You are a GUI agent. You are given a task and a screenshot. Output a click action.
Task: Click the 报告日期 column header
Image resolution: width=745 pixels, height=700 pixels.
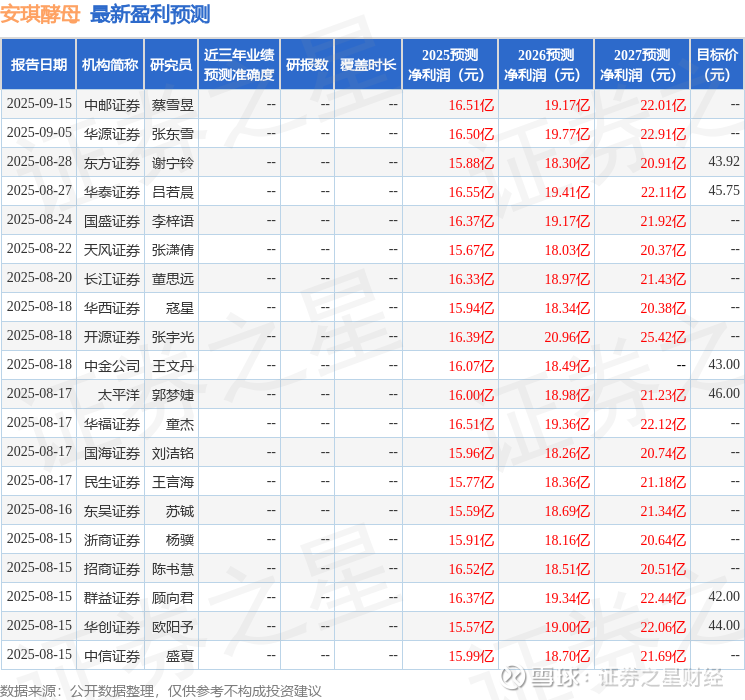[x=38, y=65]
